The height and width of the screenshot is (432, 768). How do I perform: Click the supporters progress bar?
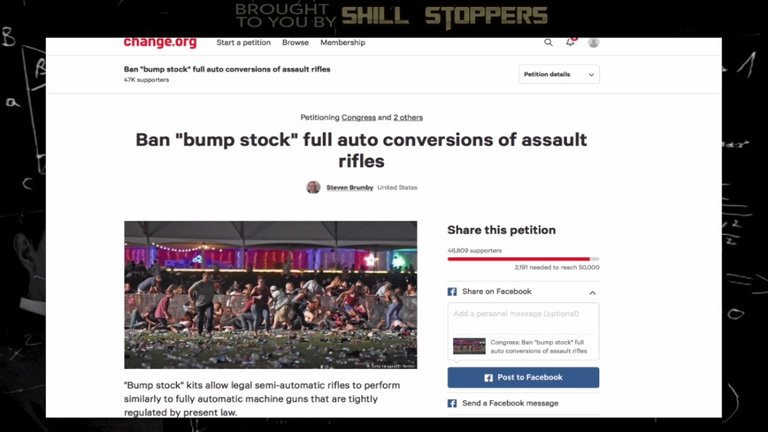tap(523, 259)
